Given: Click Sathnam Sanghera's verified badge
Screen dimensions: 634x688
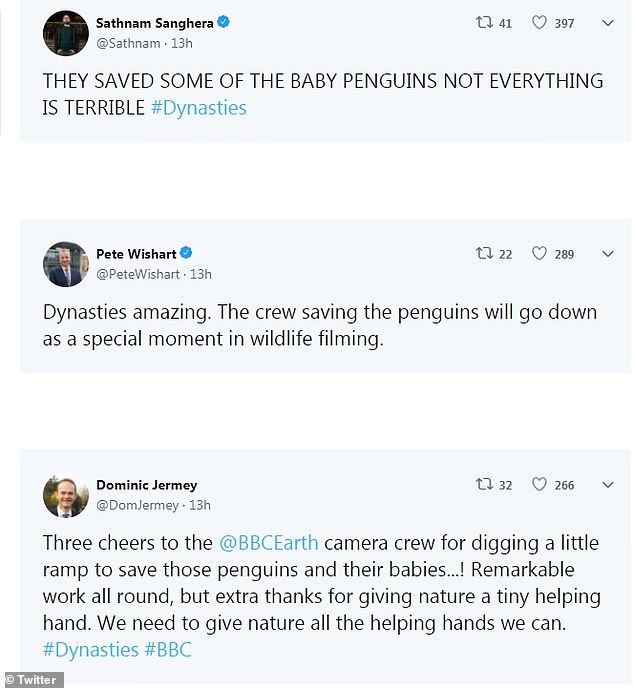Looking at the screenshot, I should click(224, 22).
